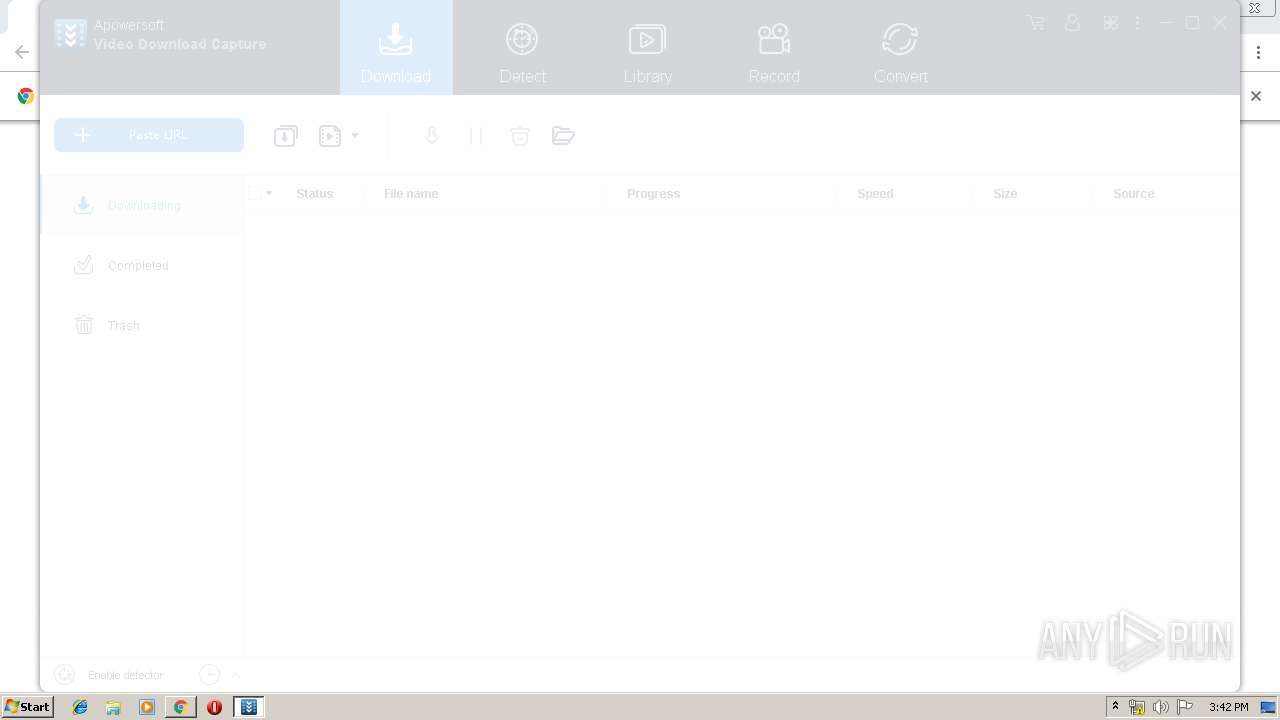Open the user account icon
1280x720 pixels.
coord(1073,22)
